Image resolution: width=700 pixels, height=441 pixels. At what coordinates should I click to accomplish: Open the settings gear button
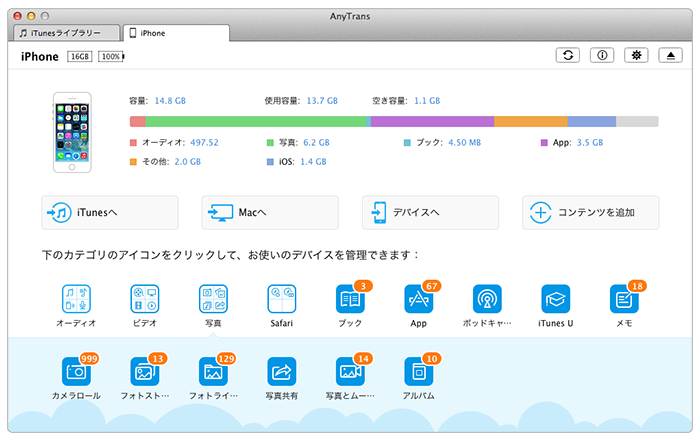pos(637,55)
